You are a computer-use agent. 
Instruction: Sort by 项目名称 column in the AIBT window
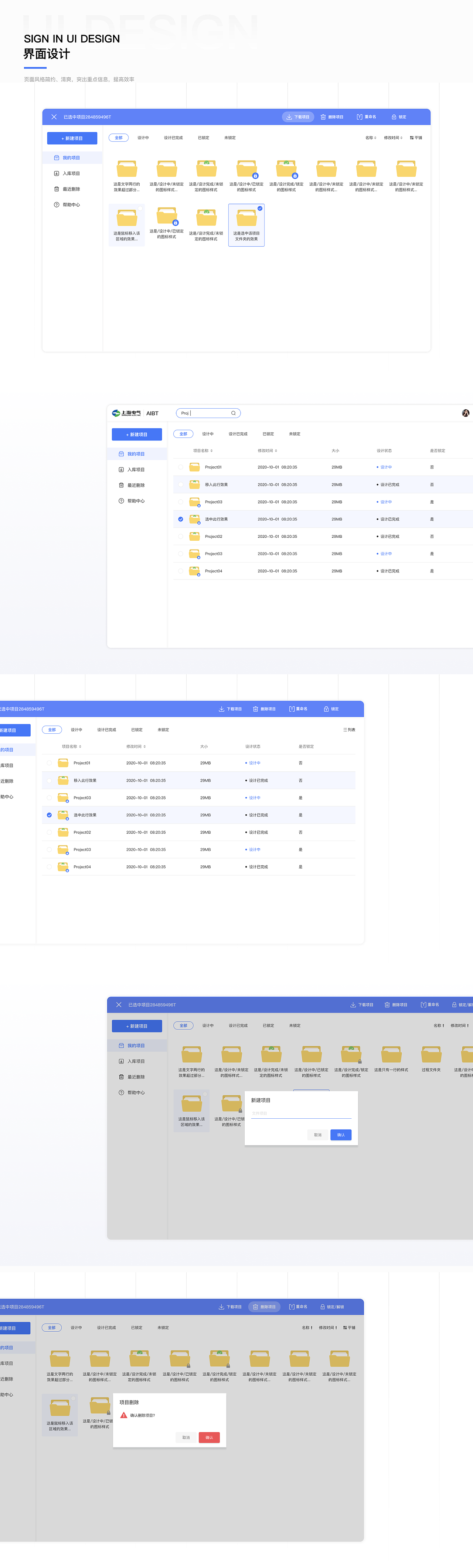(203, 451)
